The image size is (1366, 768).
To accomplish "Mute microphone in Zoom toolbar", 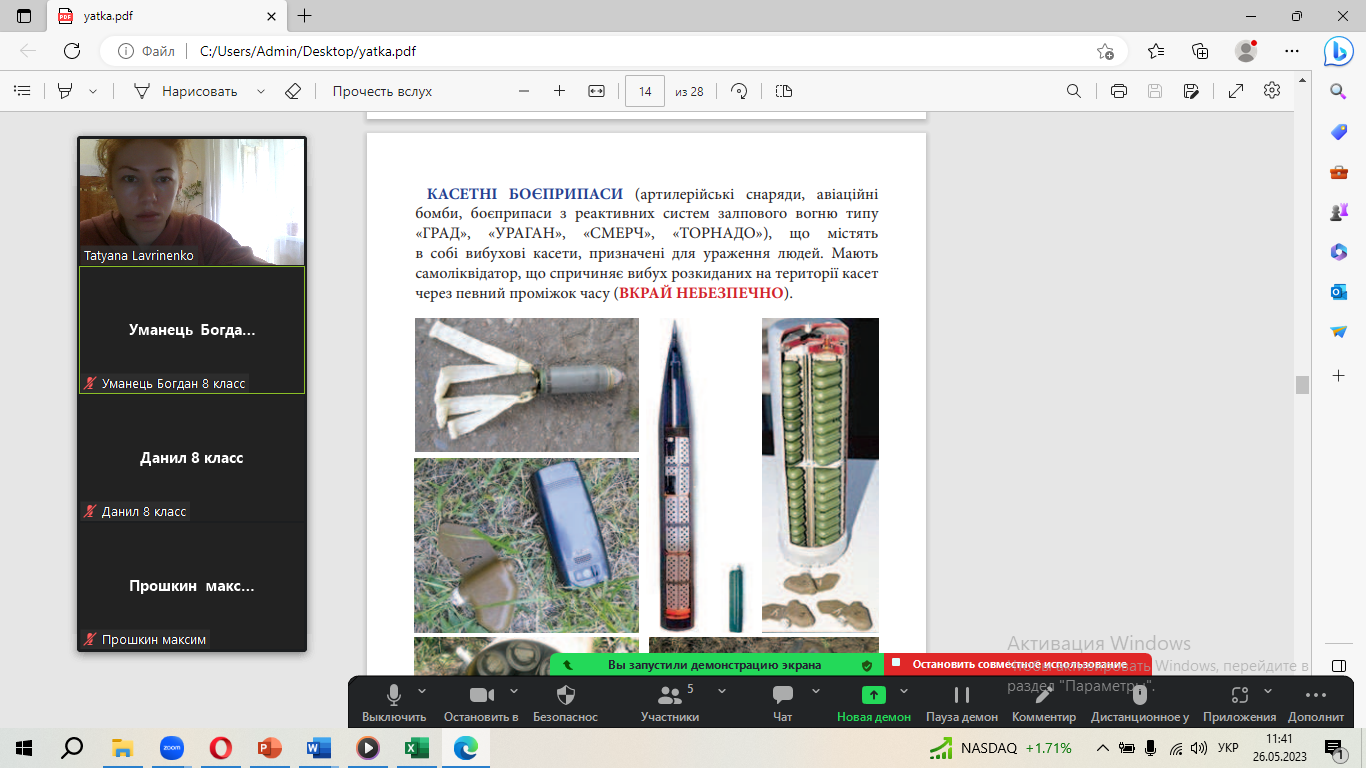I will 394,701.
